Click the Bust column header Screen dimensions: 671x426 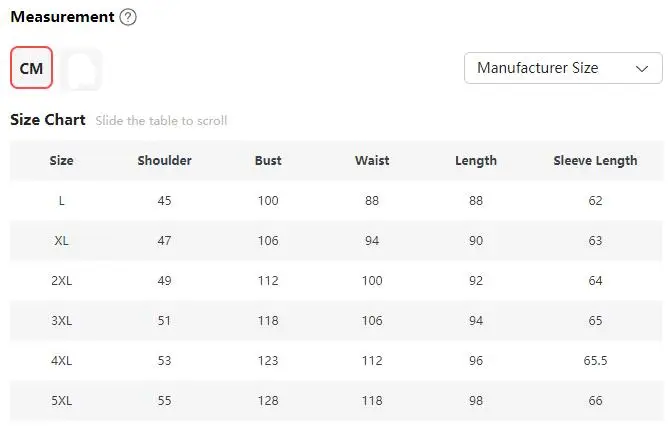click(x=268, y=161)
